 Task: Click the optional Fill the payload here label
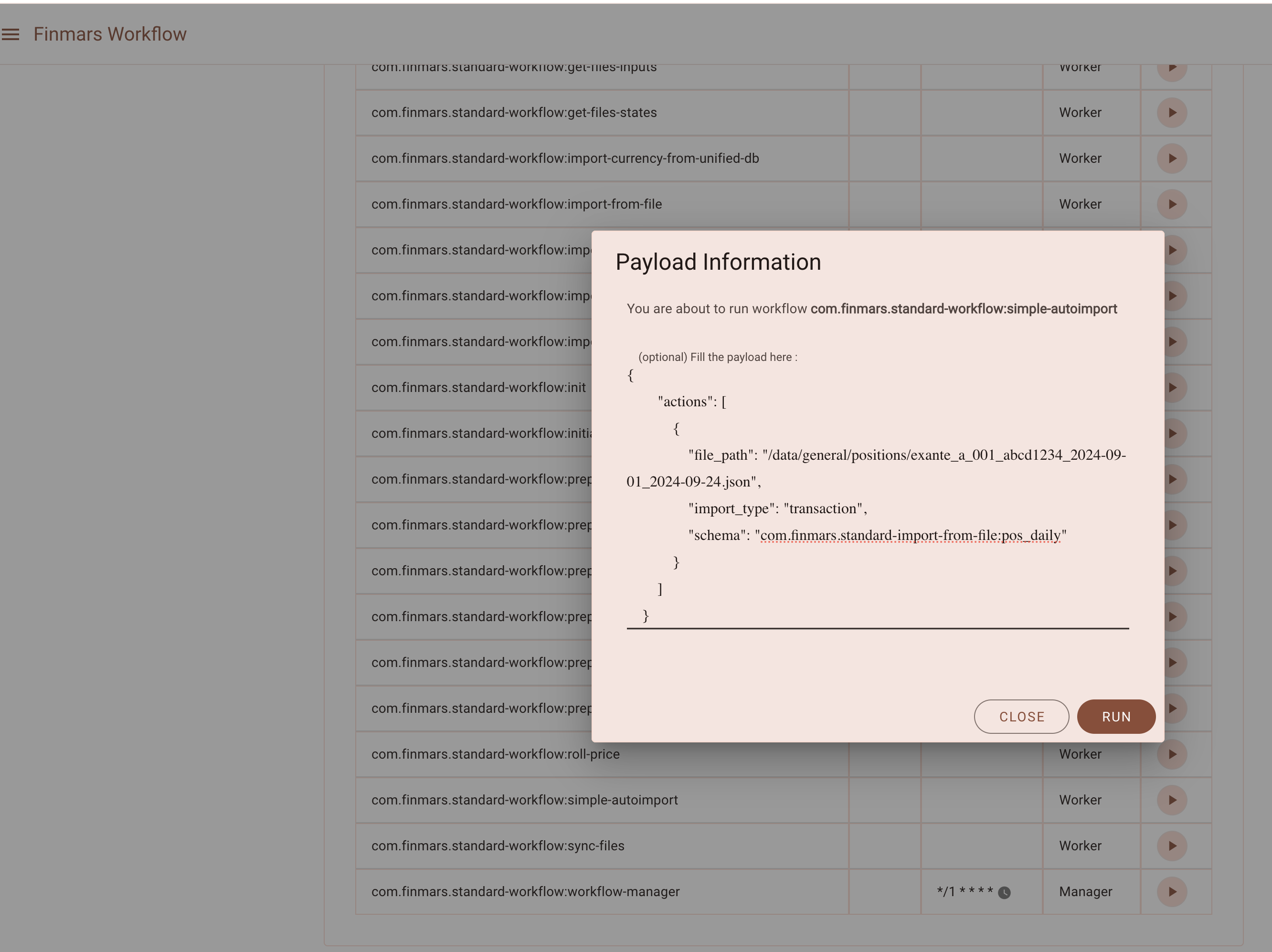pos(718,357)
